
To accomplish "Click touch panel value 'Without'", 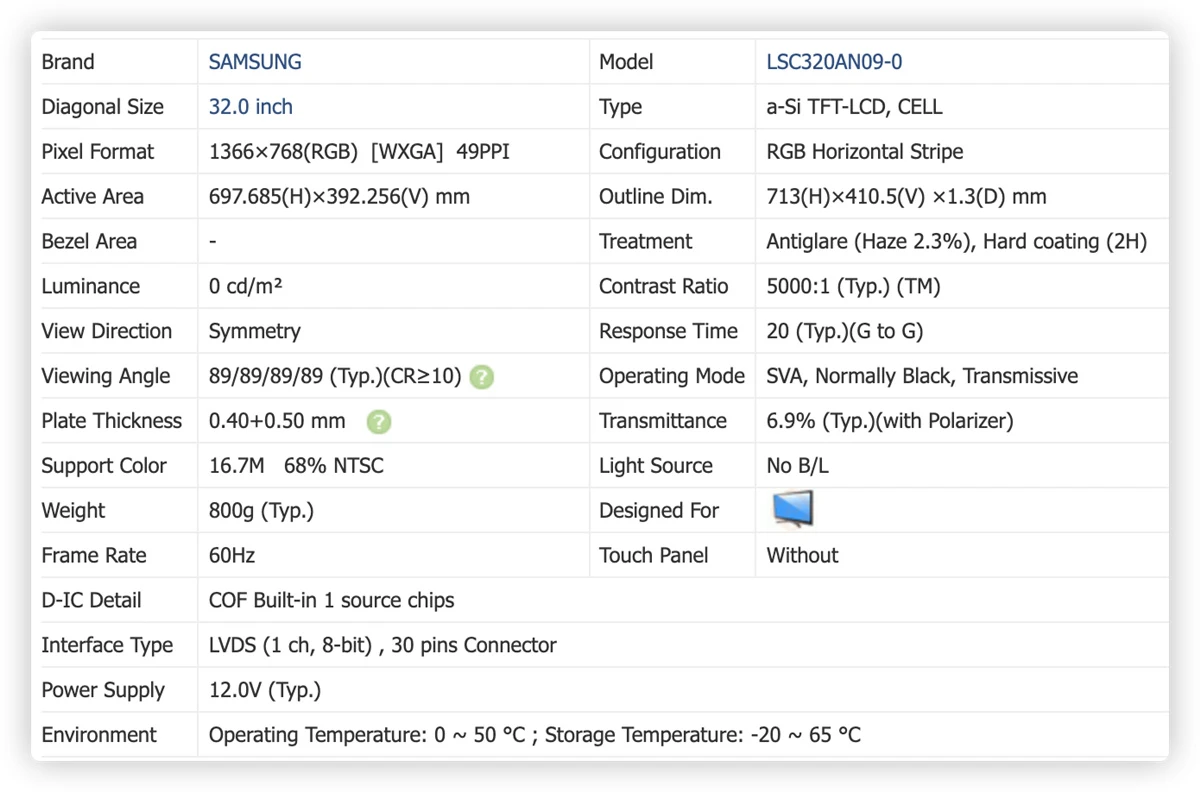I will pyautogui.click(x=802, y=556).
